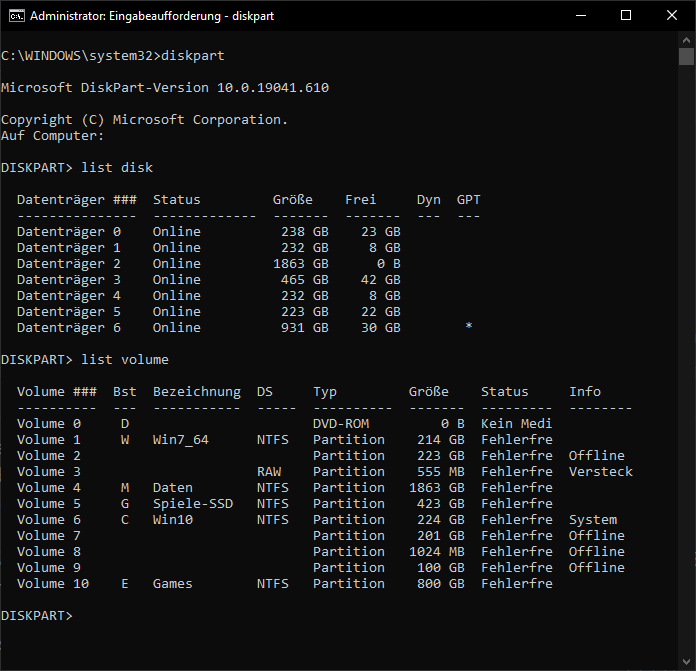Click the 'Volume 7' row label
Viewport: 696px width, 671px height.
tap(49, 535)
